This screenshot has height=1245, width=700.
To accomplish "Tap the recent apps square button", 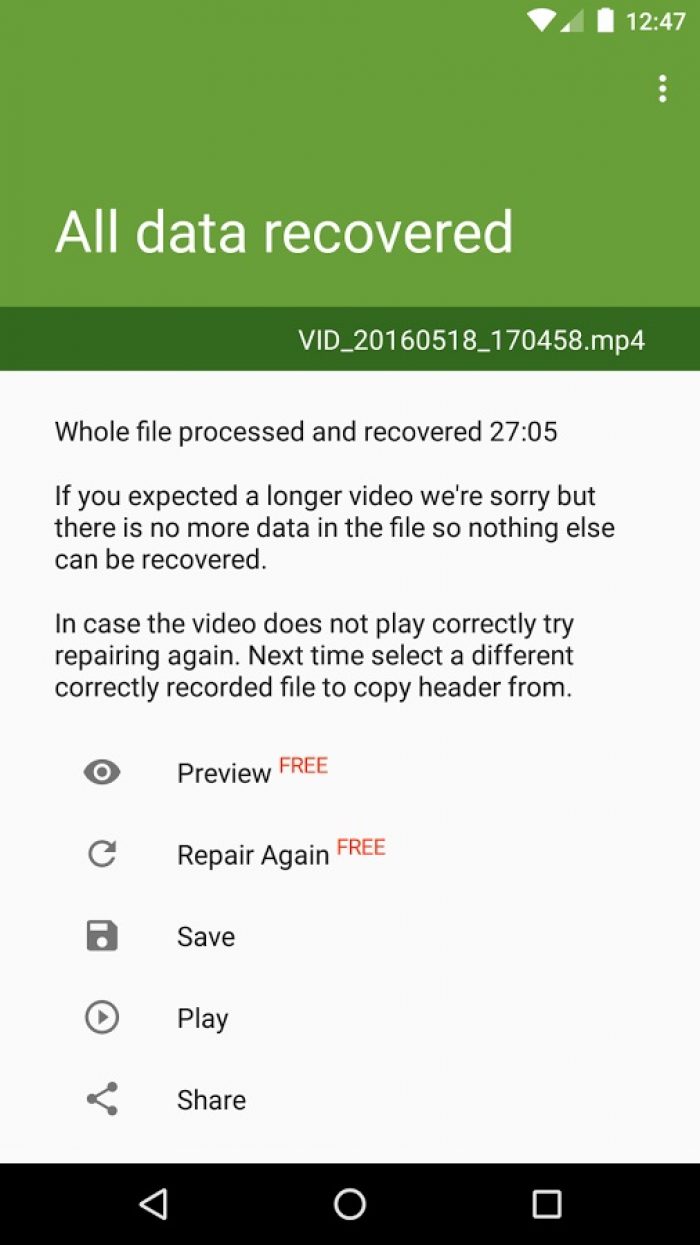I will (x=547, y=1204).
